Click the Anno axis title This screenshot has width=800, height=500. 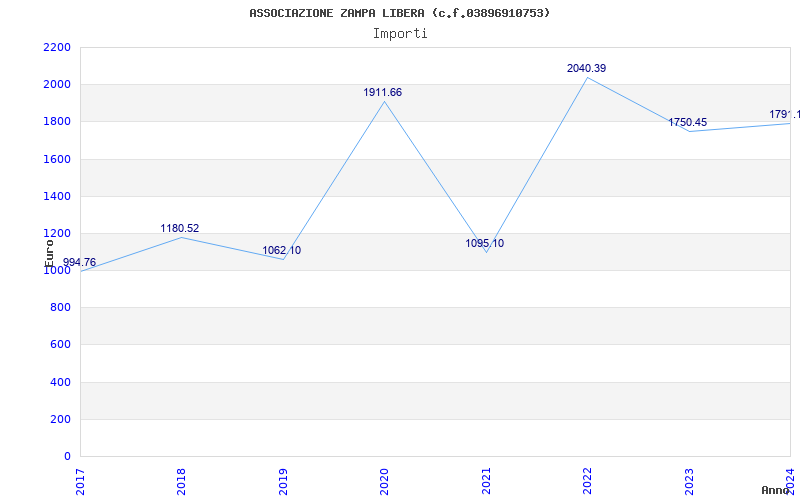pos(775,490)
